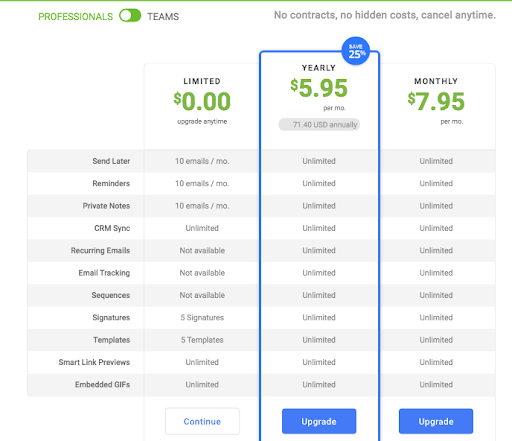Click the Recurring Emails feature label
Viewport: 512px width, 441px height.
click(100, 250)
